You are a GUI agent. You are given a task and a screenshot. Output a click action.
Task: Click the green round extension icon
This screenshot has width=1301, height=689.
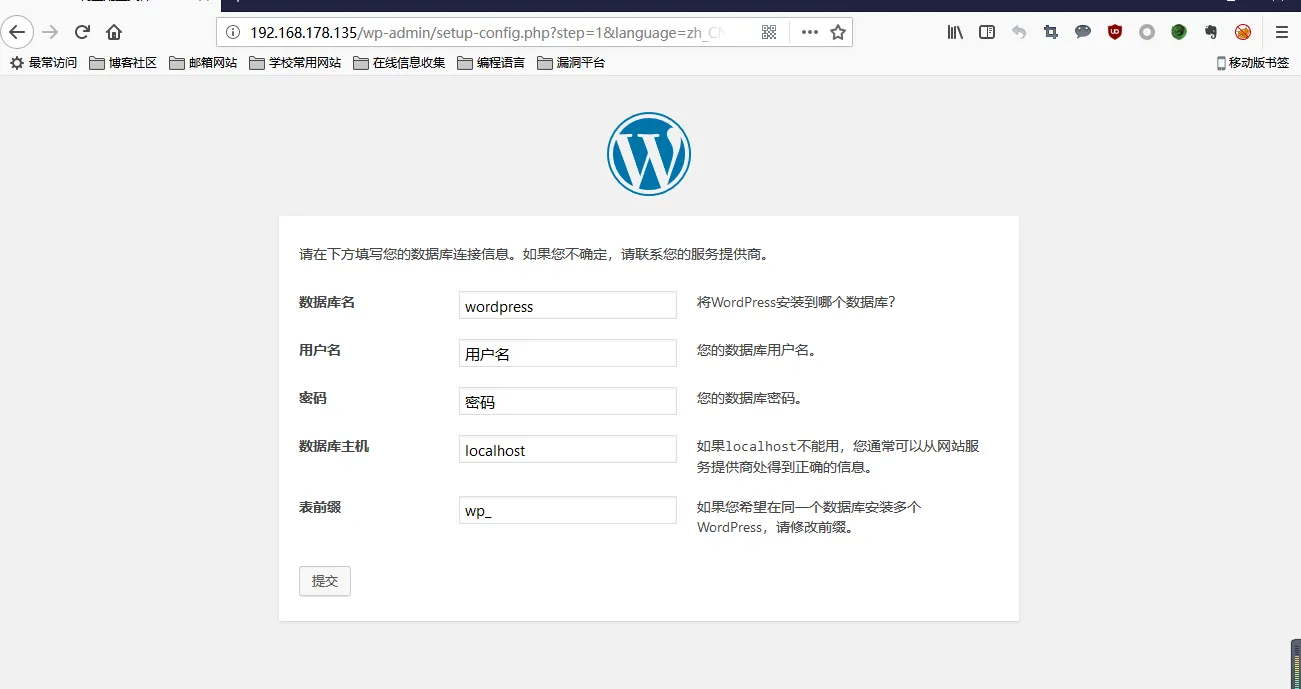[1179, 32]
